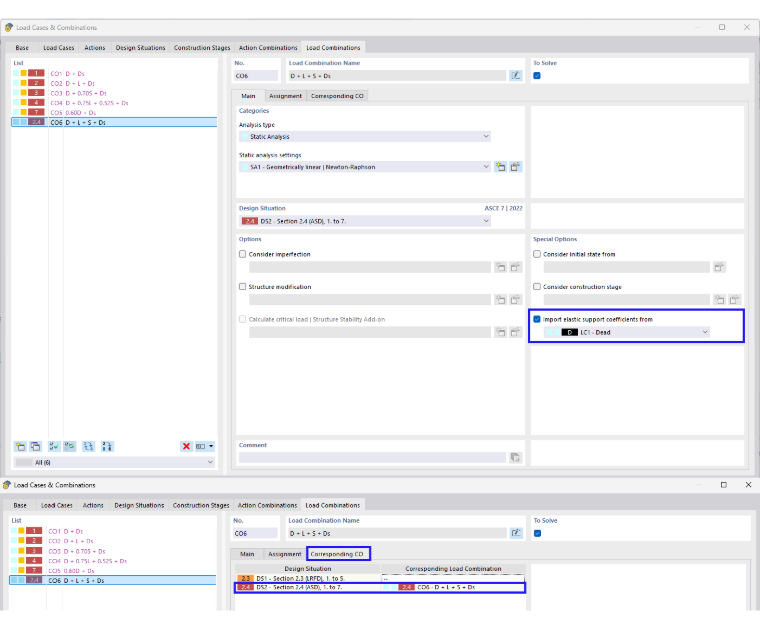Open Construction Stages tab in lower window
Image resolution: width=760 pixels, height=629 pixels.
pos(201,505)
